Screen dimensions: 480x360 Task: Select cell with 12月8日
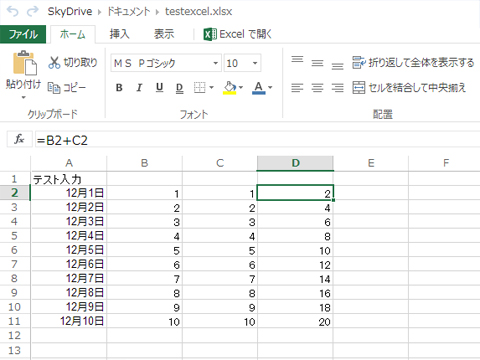(x=69, y=293)
